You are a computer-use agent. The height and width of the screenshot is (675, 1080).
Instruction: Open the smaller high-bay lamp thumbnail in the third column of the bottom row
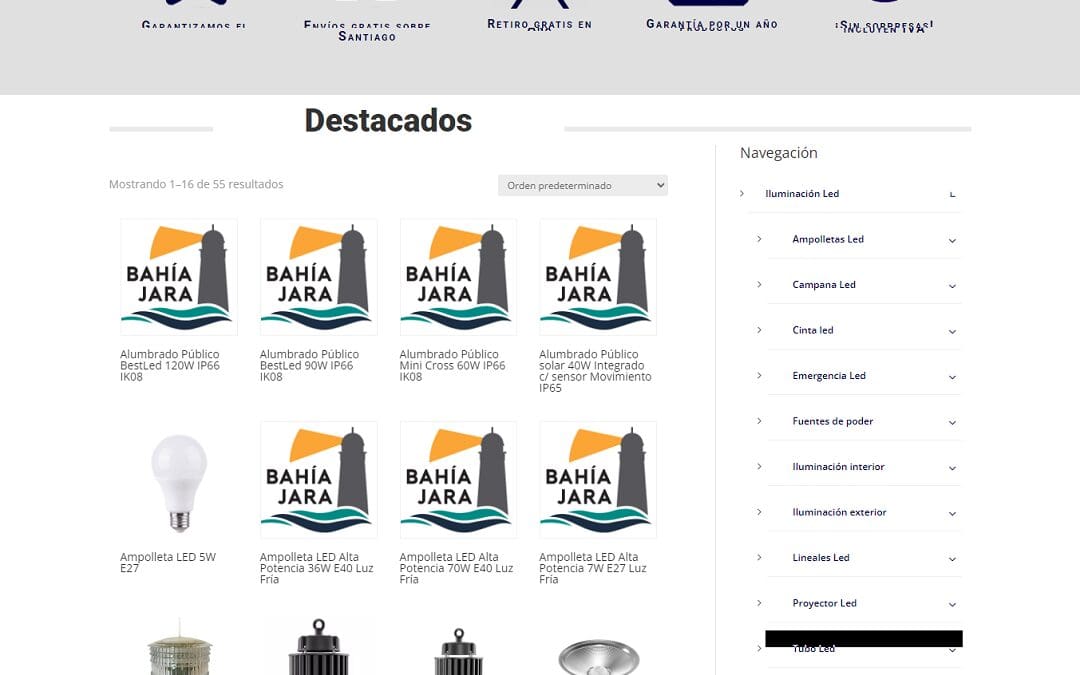click(458, 650)
